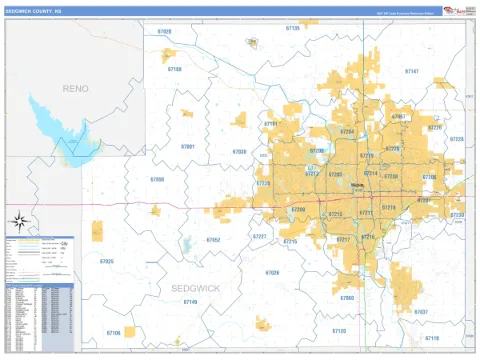This screenshot has height=360, width=480.
Task: Click ZIP code label 67213
Action: click(335, 214)
